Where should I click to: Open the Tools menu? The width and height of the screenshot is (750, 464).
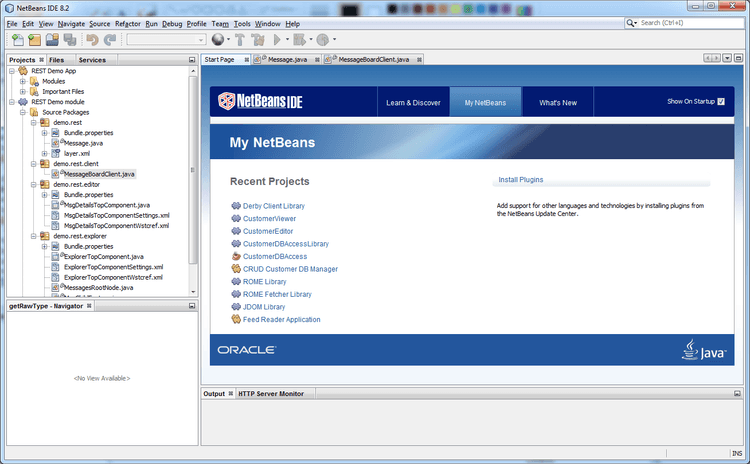tap(242, 24)
